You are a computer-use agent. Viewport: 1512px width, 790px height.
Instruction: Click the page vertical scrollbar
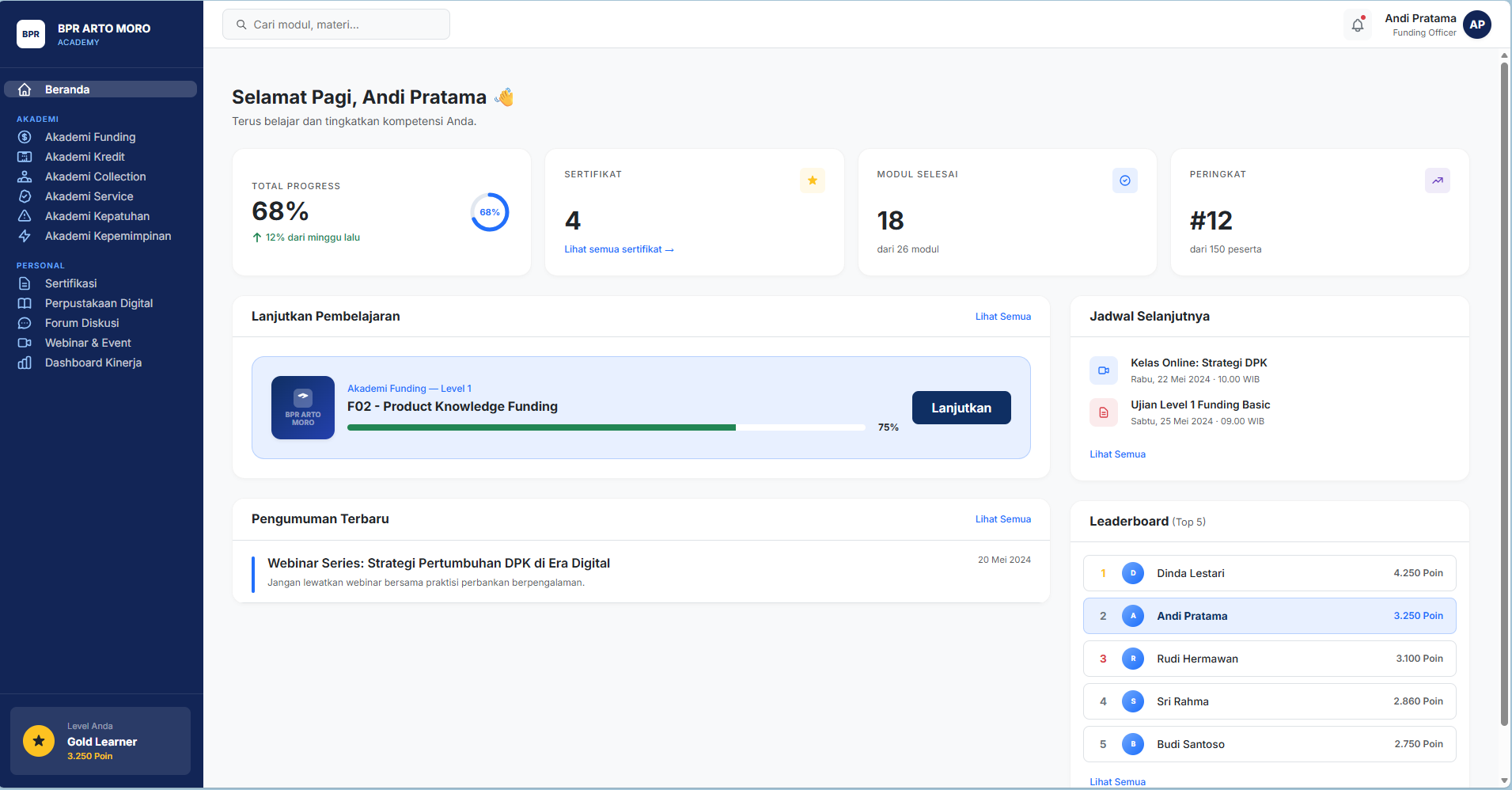[1504, 393]
